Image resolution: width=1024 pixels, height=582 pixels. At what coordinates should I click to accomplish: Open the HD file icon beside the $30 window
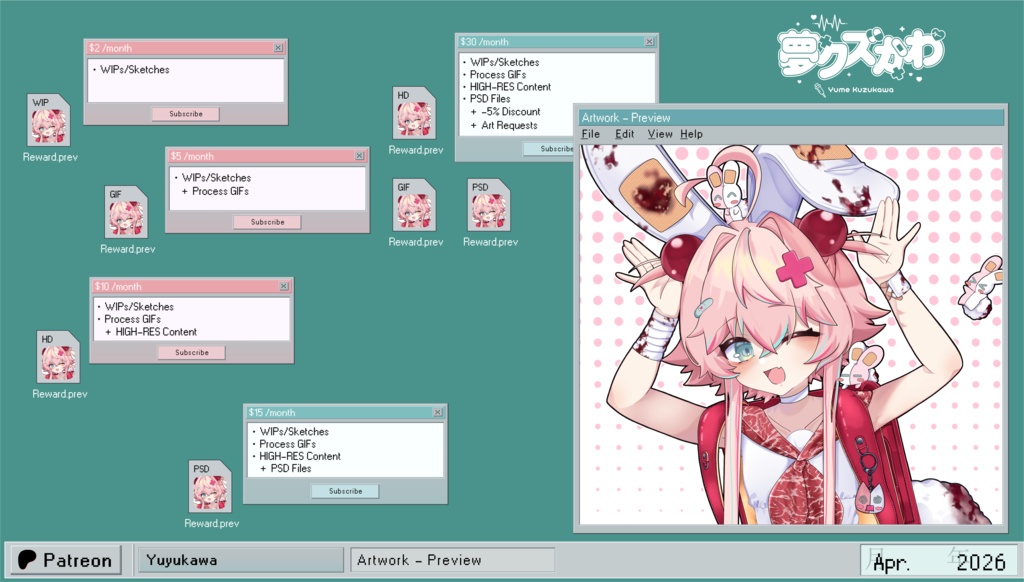414,113
